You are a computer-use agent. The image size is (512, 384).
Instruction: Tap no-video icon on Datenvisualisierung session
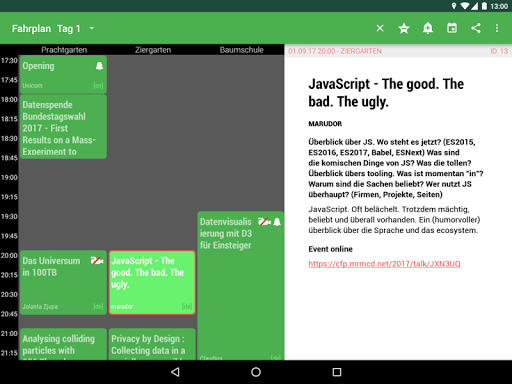click(x=264, y=222)
